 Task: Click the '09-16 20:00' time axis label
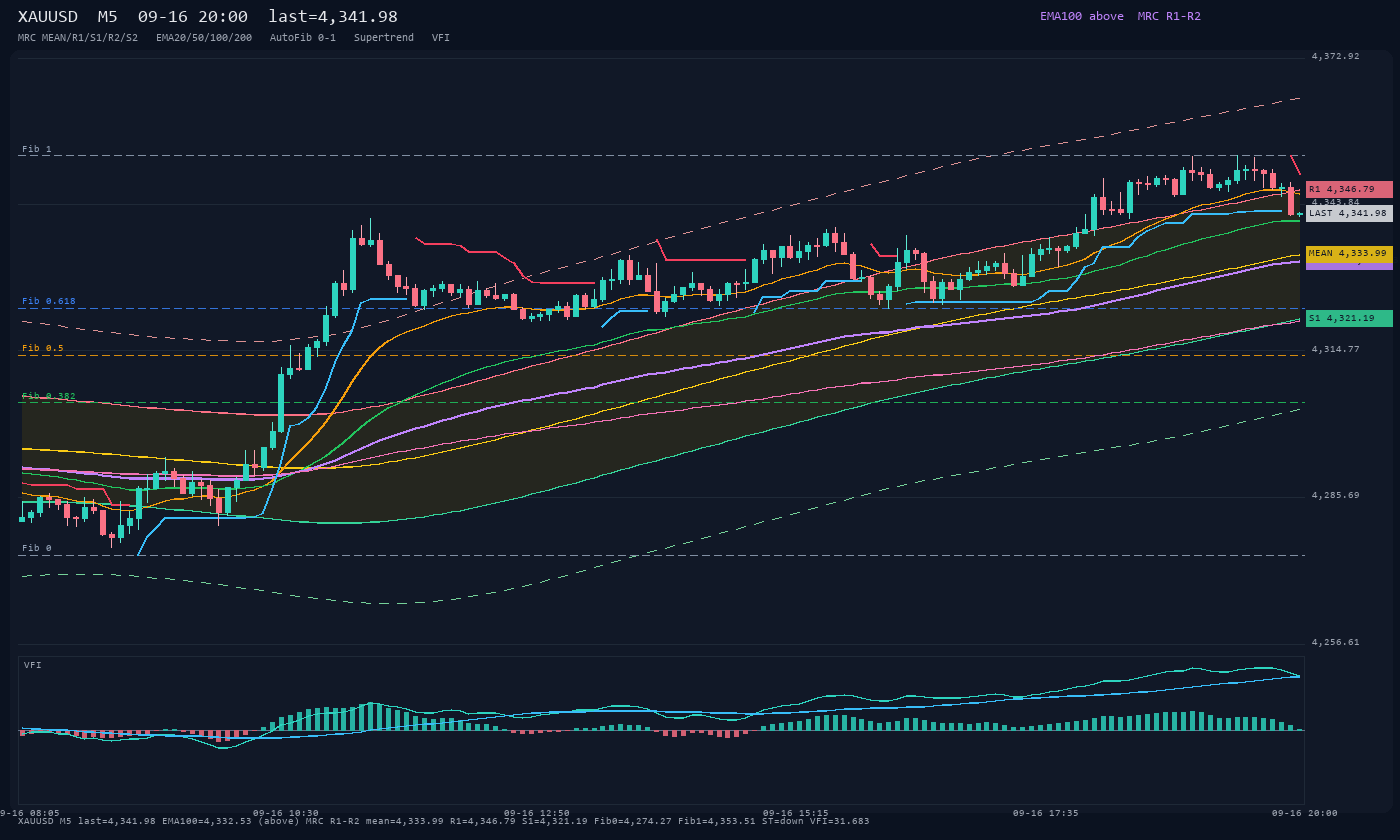1305,813
